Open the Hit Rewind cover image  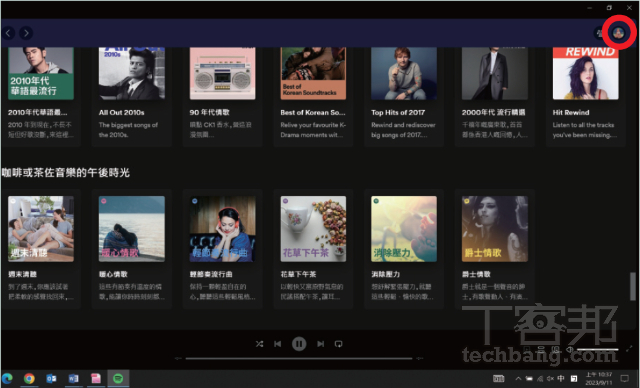585,73
